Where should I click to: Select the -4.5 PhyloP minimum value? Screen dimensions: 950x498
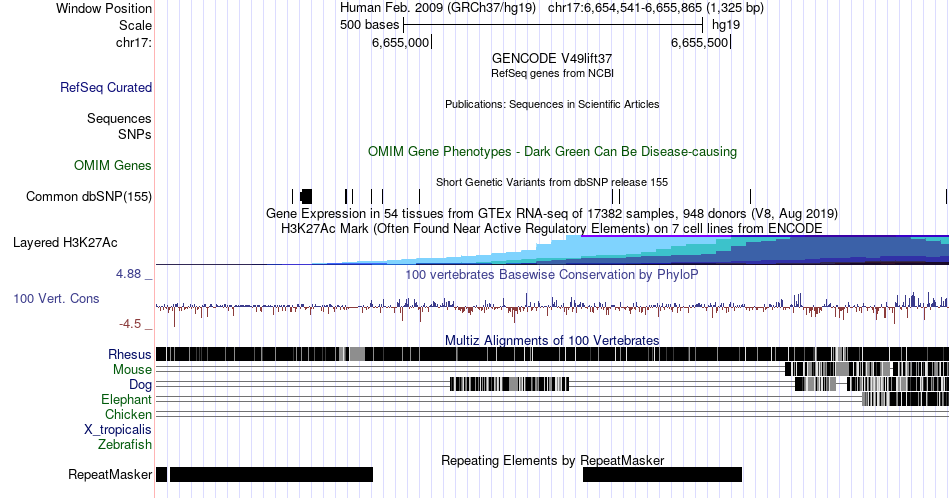(x=130, y=324)
